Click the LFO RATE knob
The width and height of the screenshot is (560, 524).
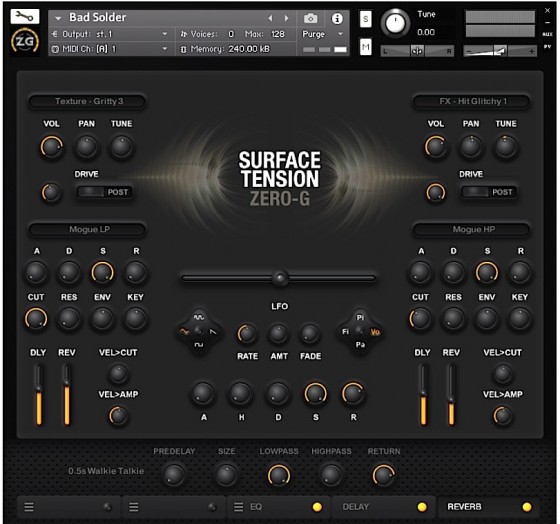pos(246,334)
